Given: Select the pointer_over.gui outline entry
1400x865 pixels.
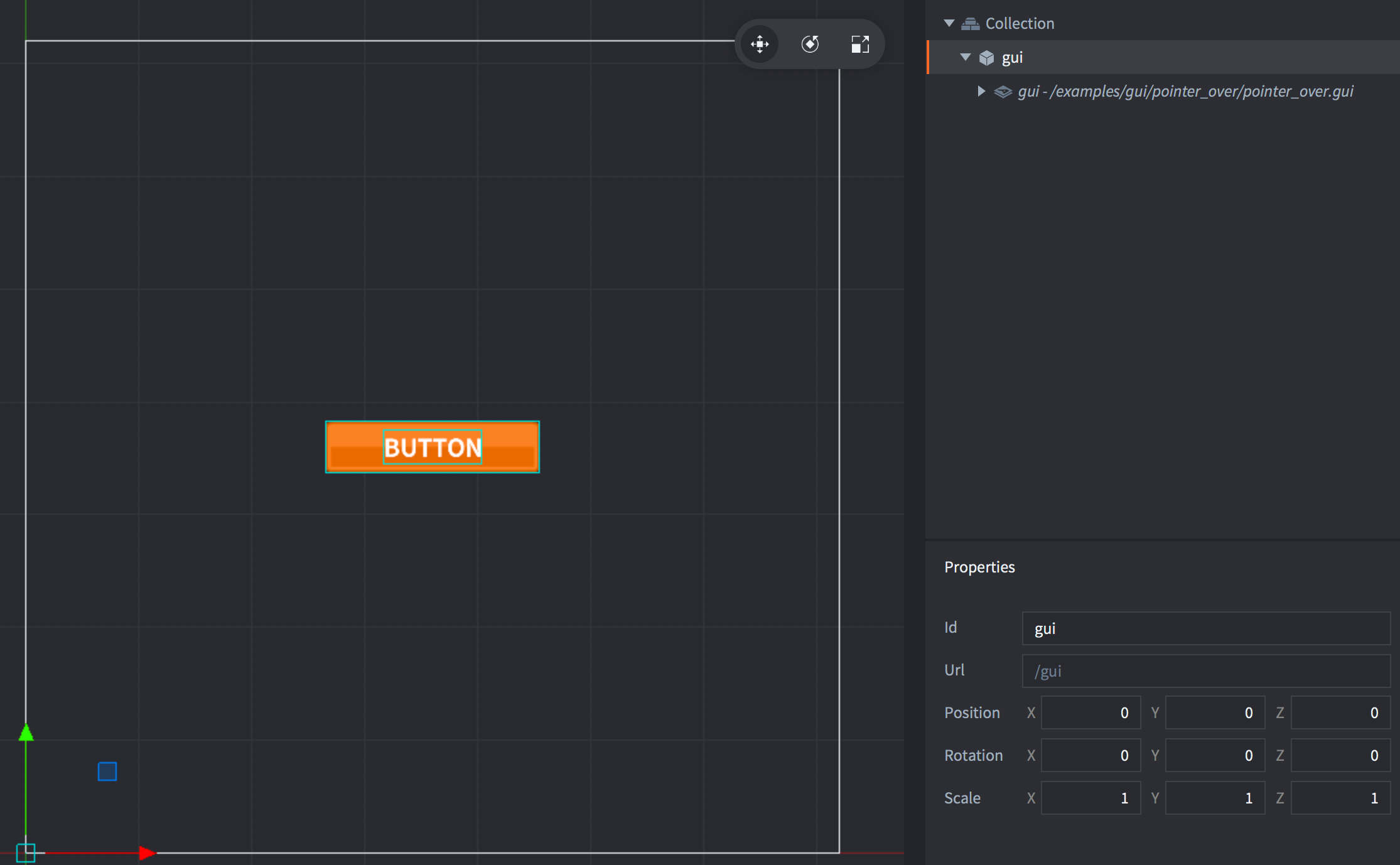Looking at the screenshot, I should coord(1185,92).
